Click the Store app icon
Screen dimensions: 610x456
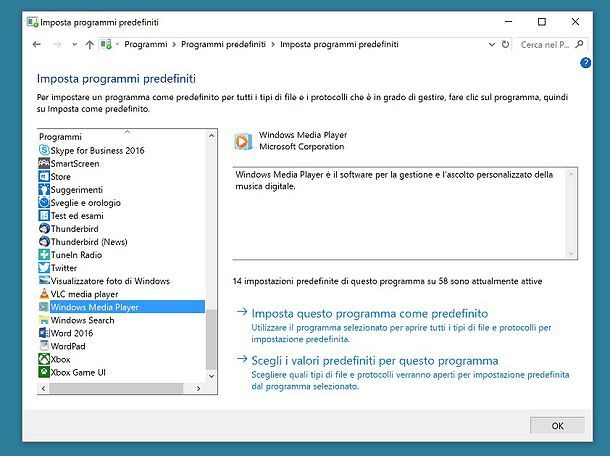[x=44, y=176]
